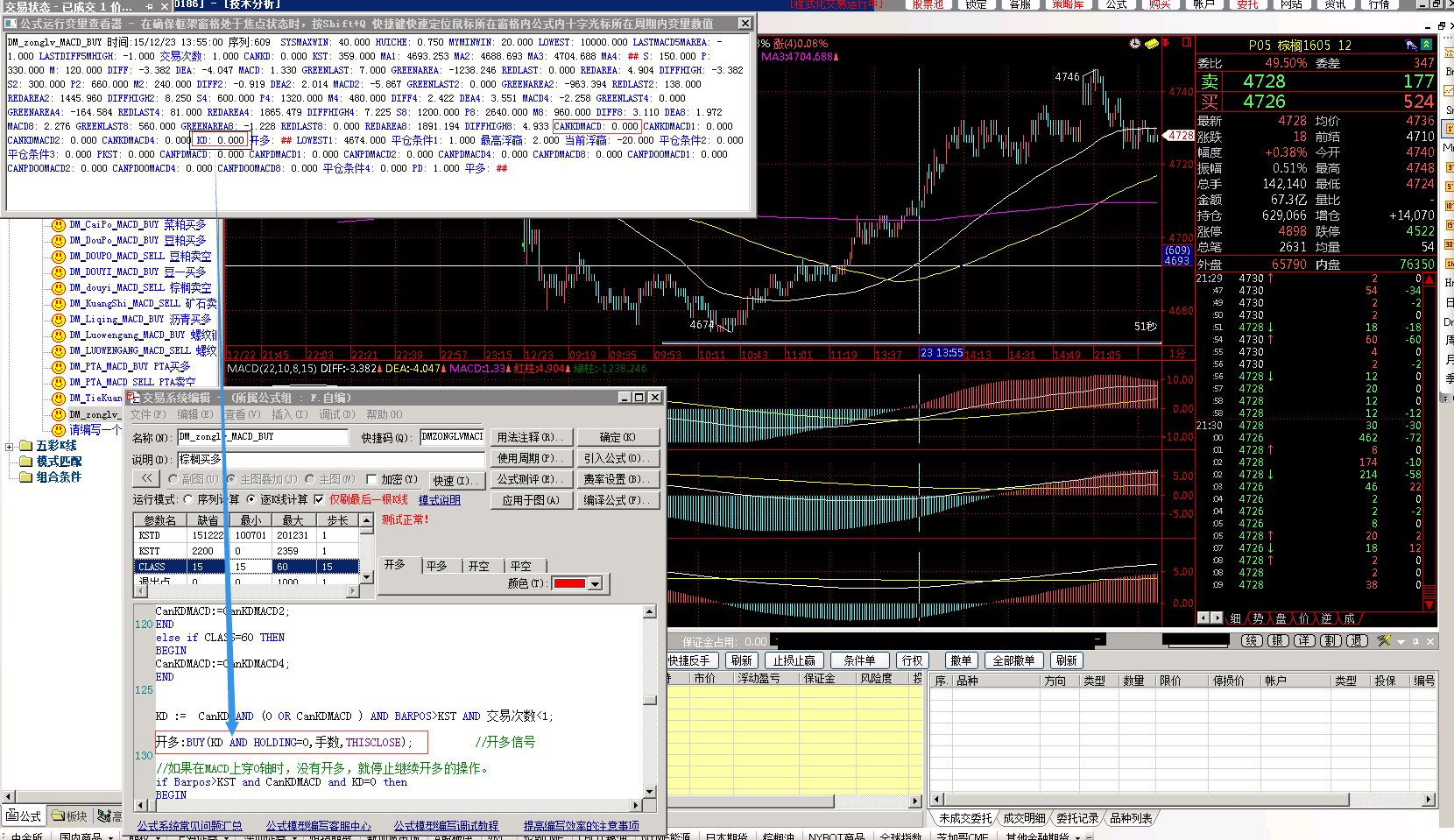Click the 退 exit circled icon

(1357, 641)
